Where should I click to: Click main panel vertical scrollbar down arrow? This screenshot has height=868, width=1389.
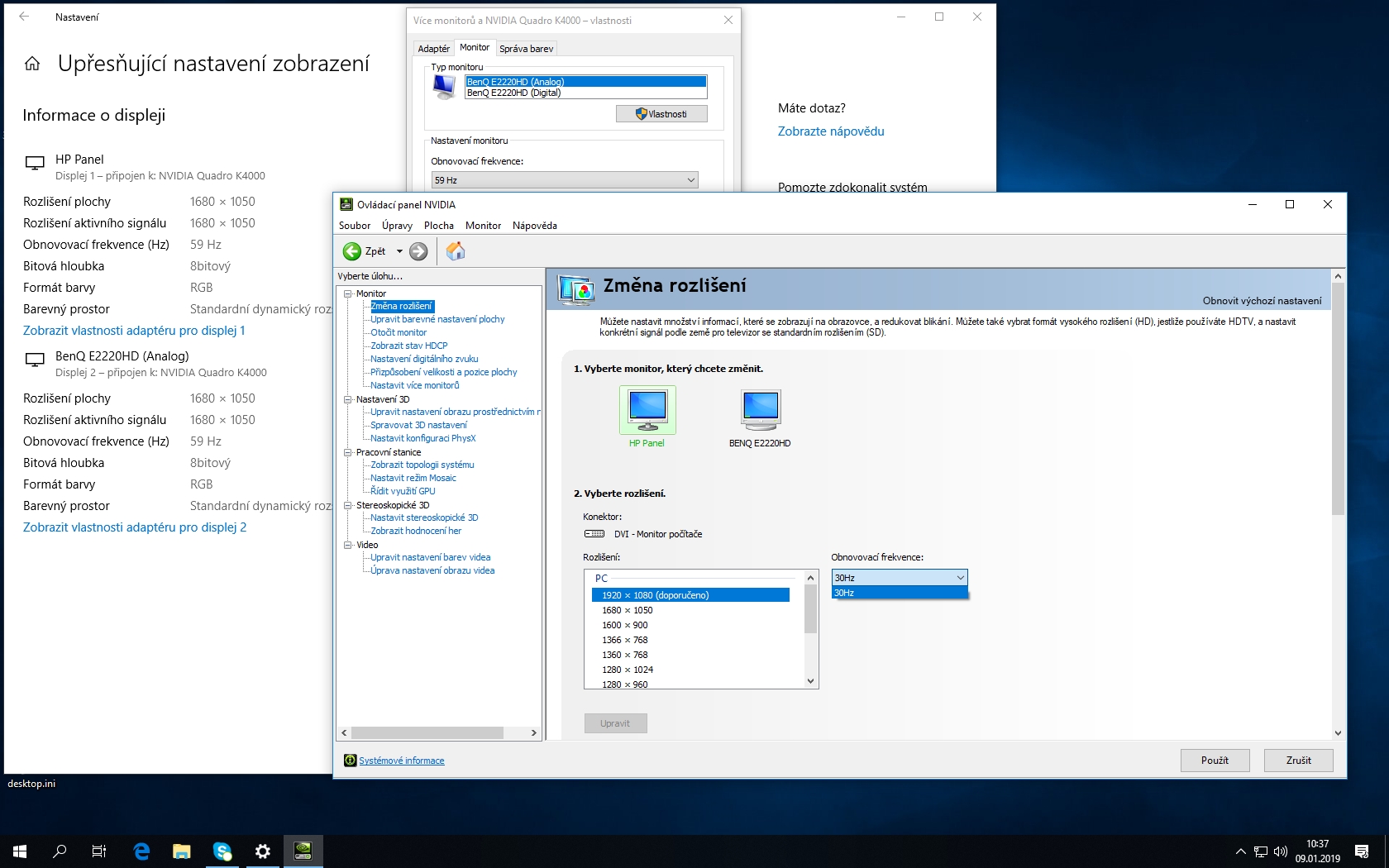point(1338,732)
